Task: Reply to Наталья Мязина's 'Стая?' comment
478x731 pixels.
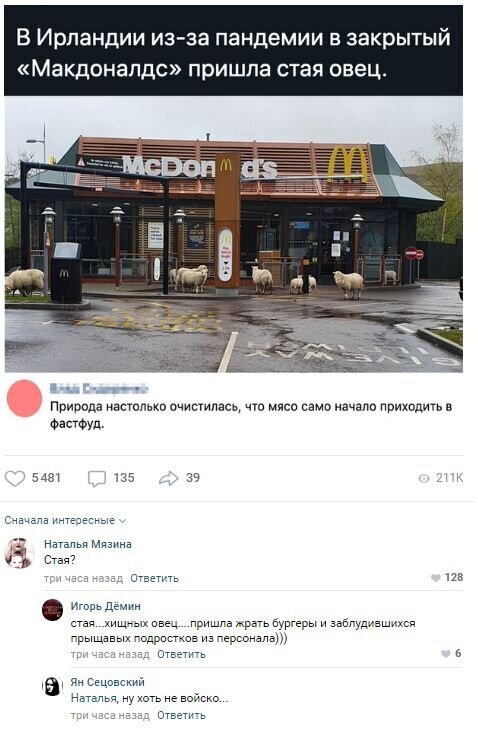Action: coord(154,579)
